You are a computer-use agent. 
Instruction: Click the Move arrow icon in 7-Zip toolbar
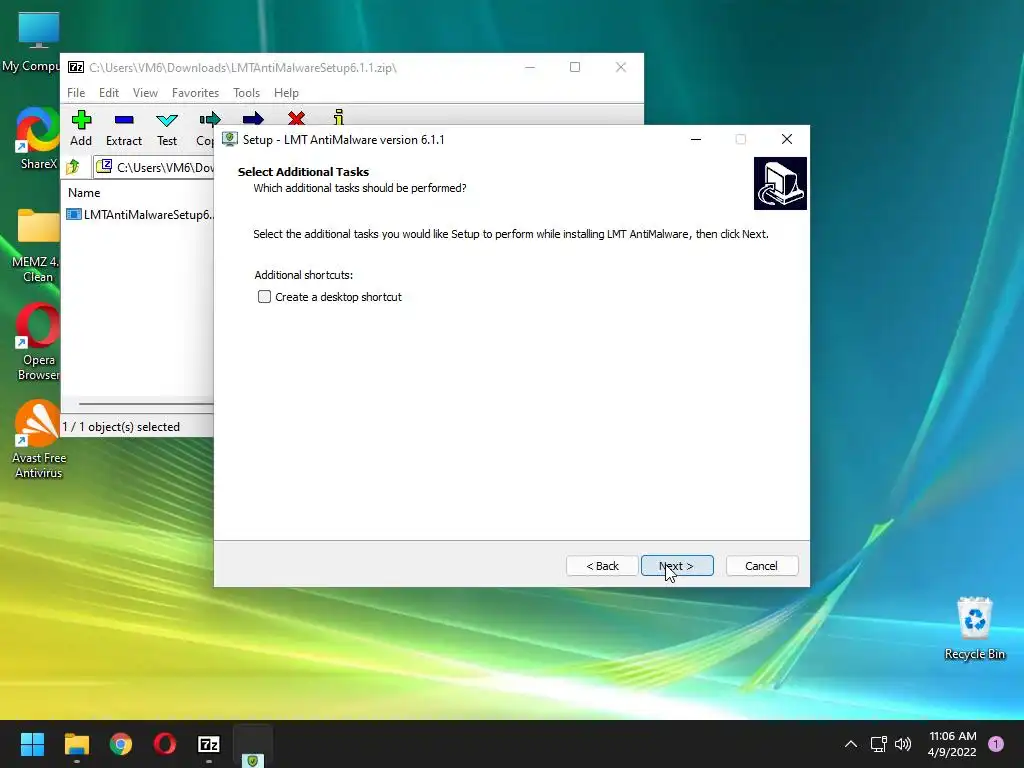253,118
